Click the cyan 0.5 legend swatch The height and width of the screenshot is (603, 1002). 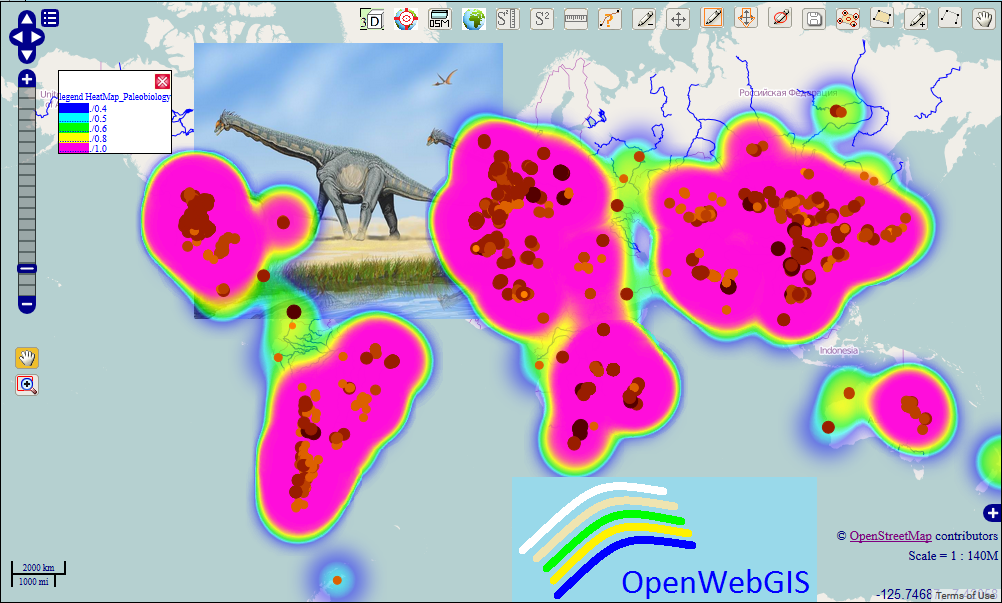tap(73, 119)
